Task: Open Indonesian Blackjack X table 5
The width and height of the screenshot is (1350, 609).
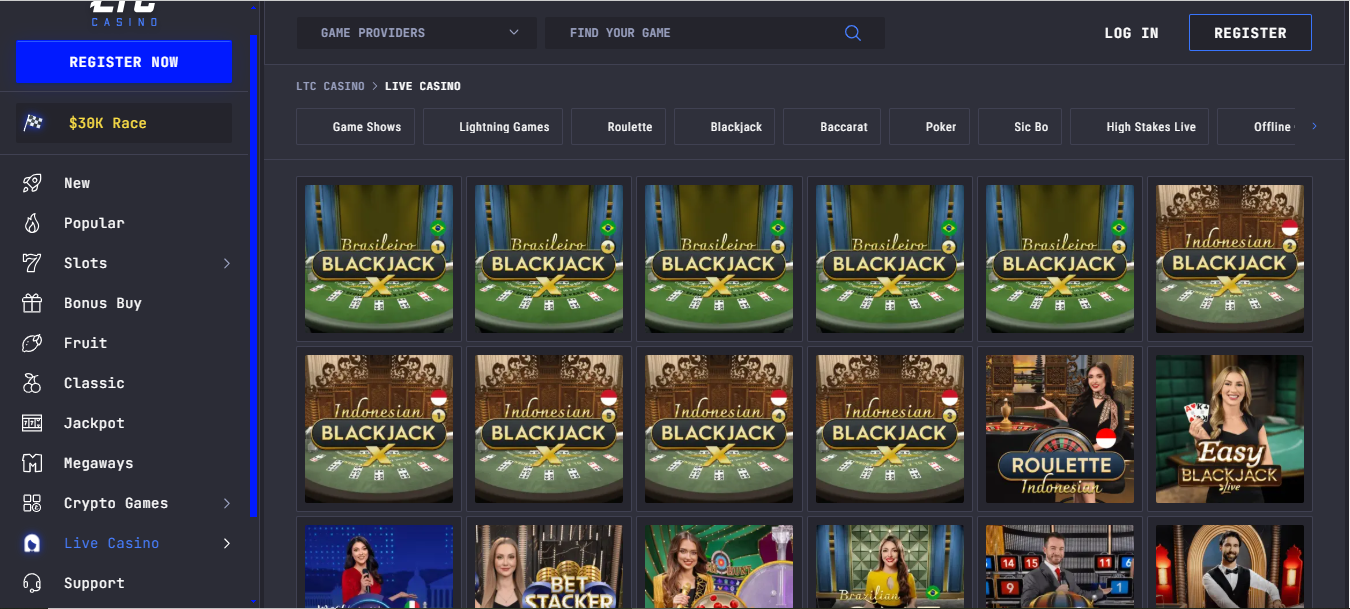Action: (549, 429)
